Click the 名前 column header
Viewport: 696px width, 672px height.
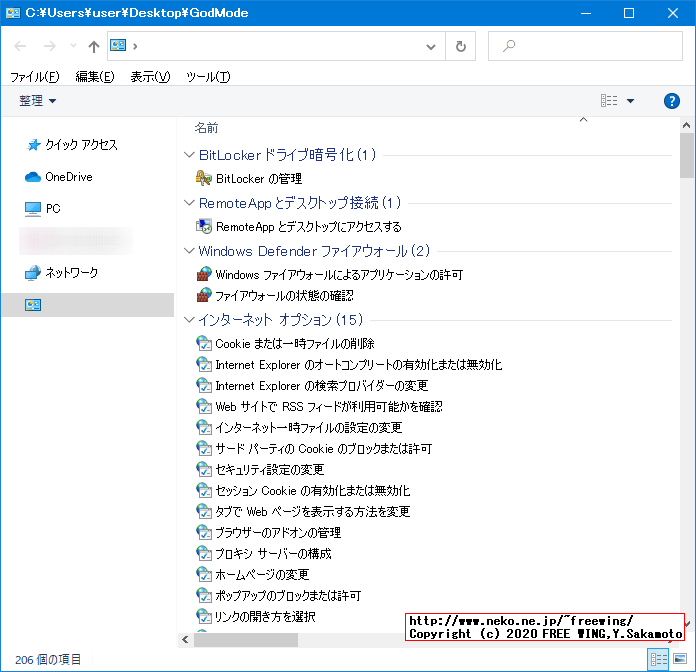point(206,128)
